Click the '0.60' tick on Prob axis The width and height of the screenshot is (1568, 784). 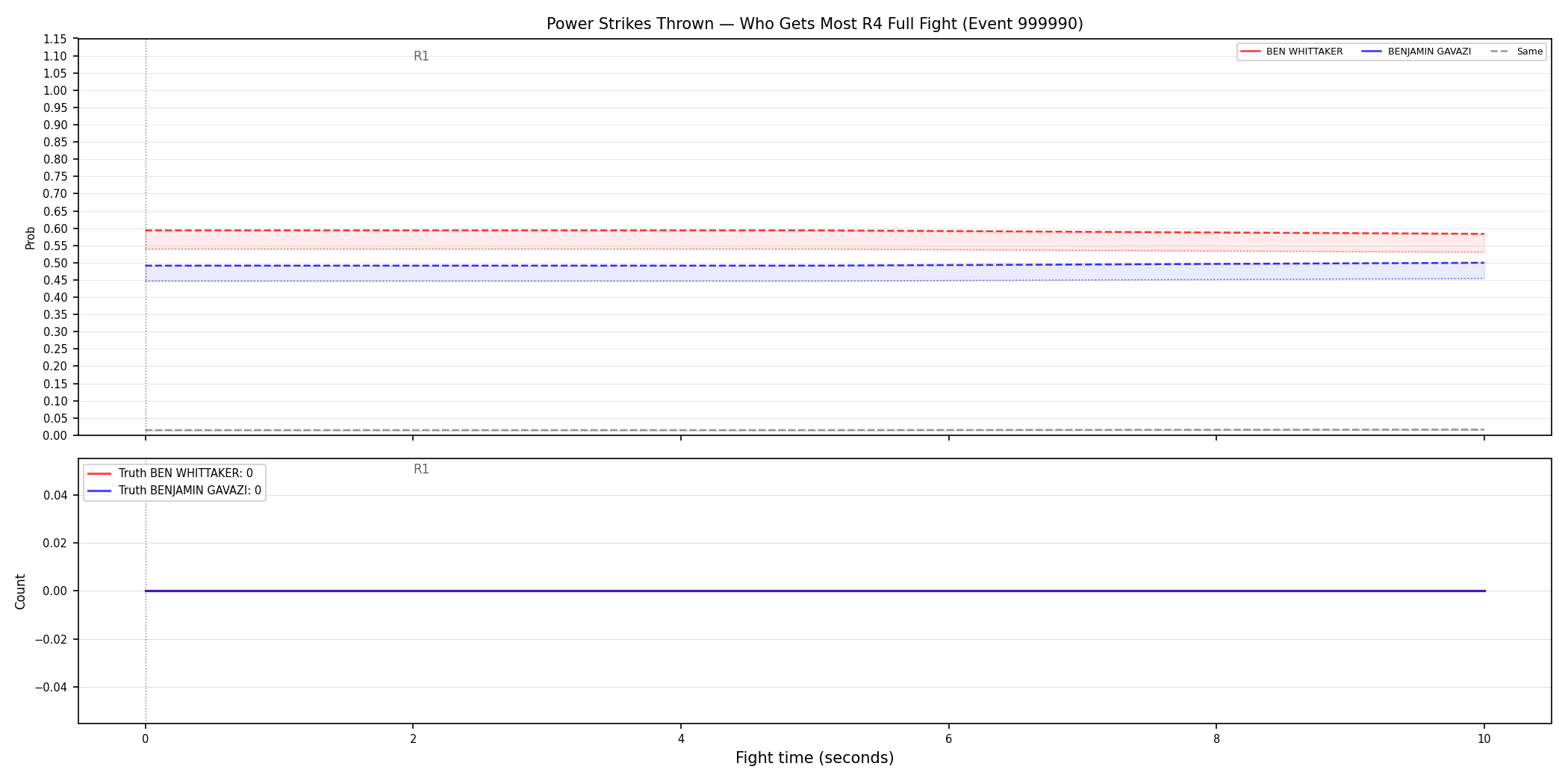[x=55, y=228]
